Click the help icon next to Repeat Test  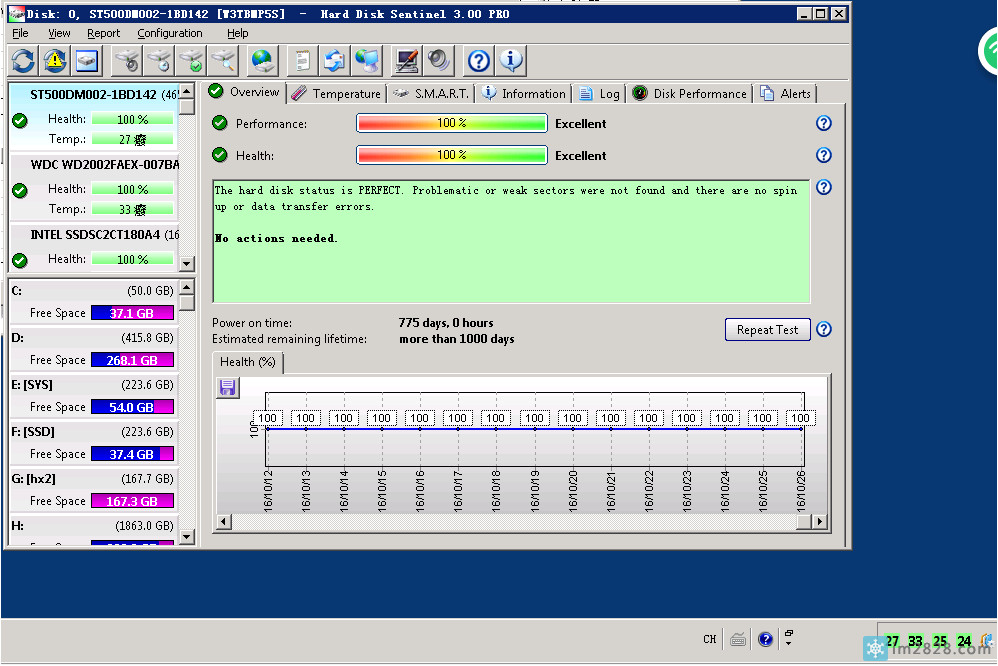pos(824,330)
